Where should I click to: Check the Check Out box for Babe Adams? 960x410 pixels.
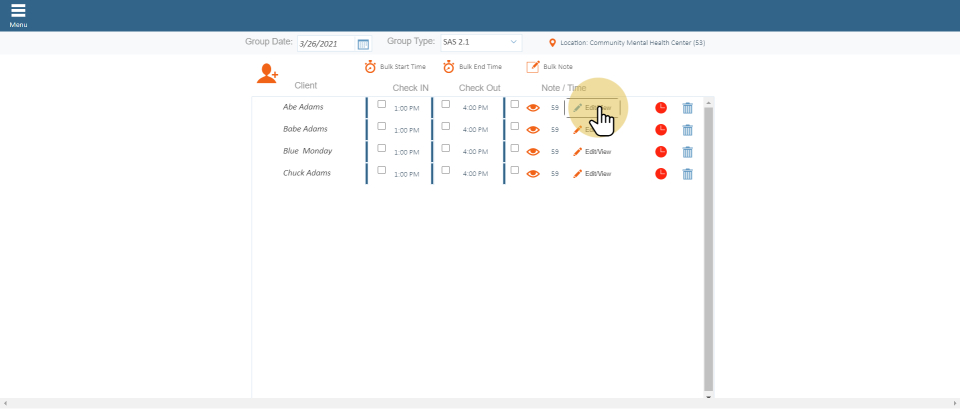click(446, 126)
